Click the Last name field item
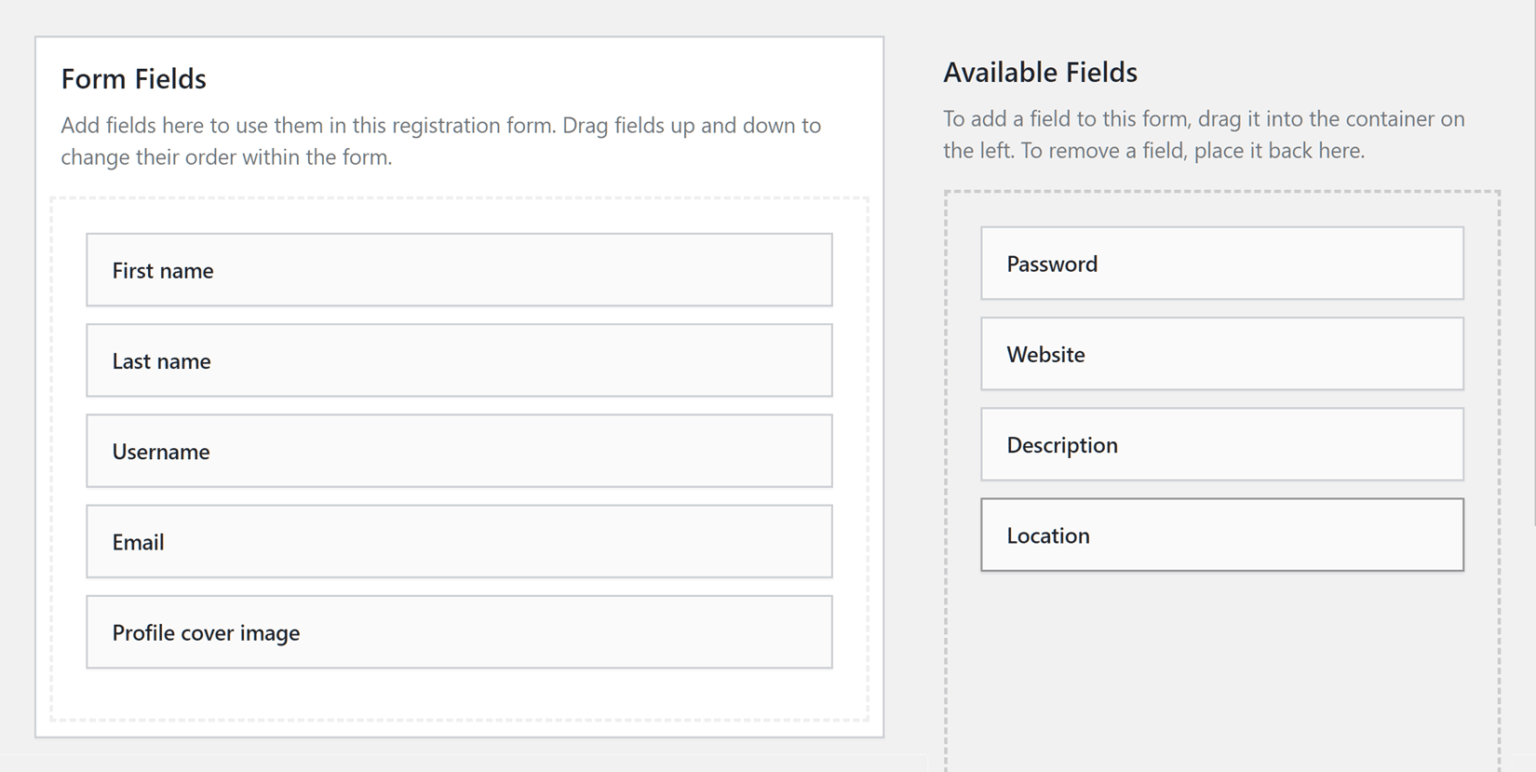Image resolution: width=1536 pixels, height=772 pixels. pos(459,361)
